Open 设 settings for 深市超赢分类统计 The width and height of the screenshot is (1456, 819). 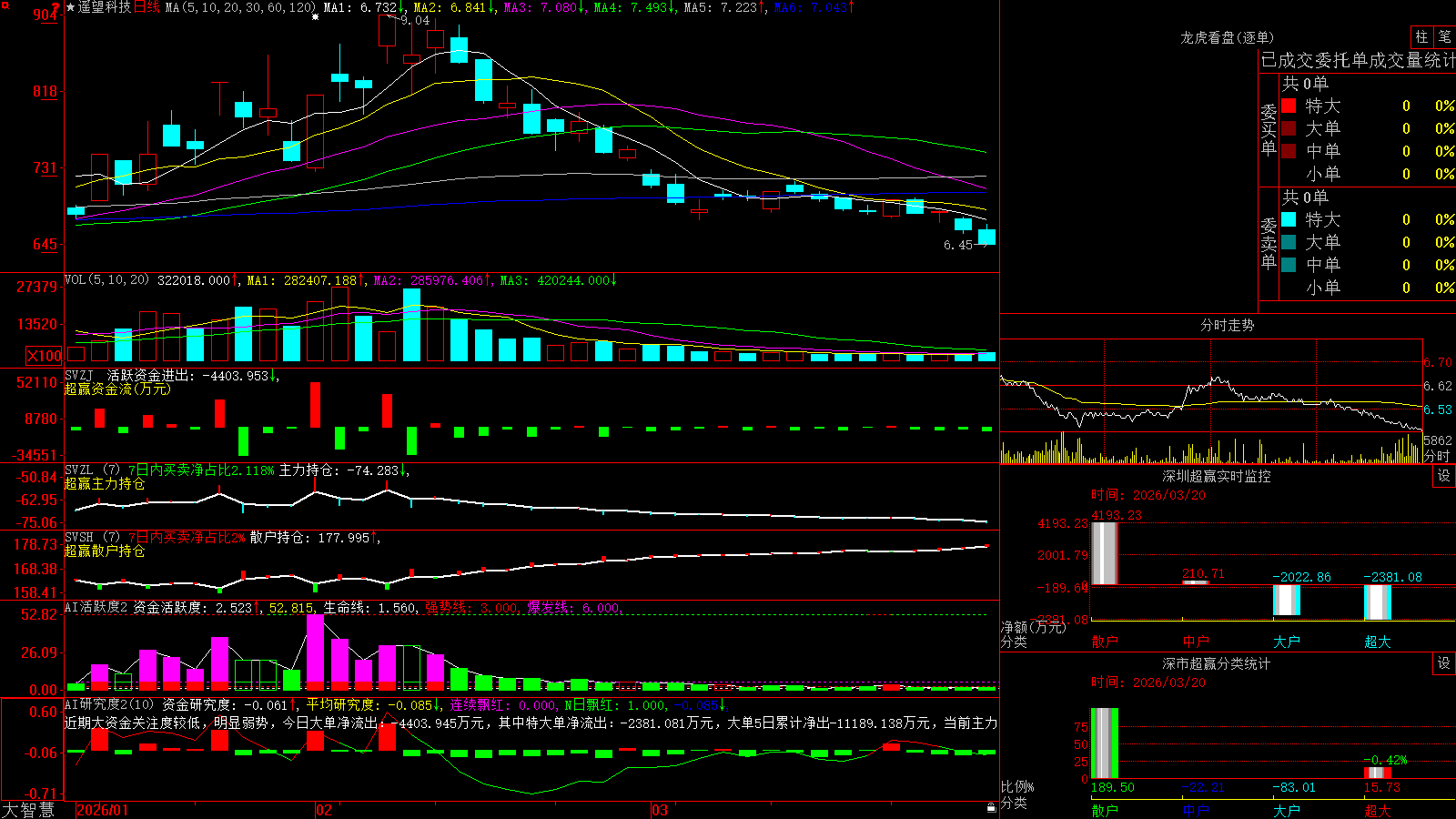(x=1444, y=663)
